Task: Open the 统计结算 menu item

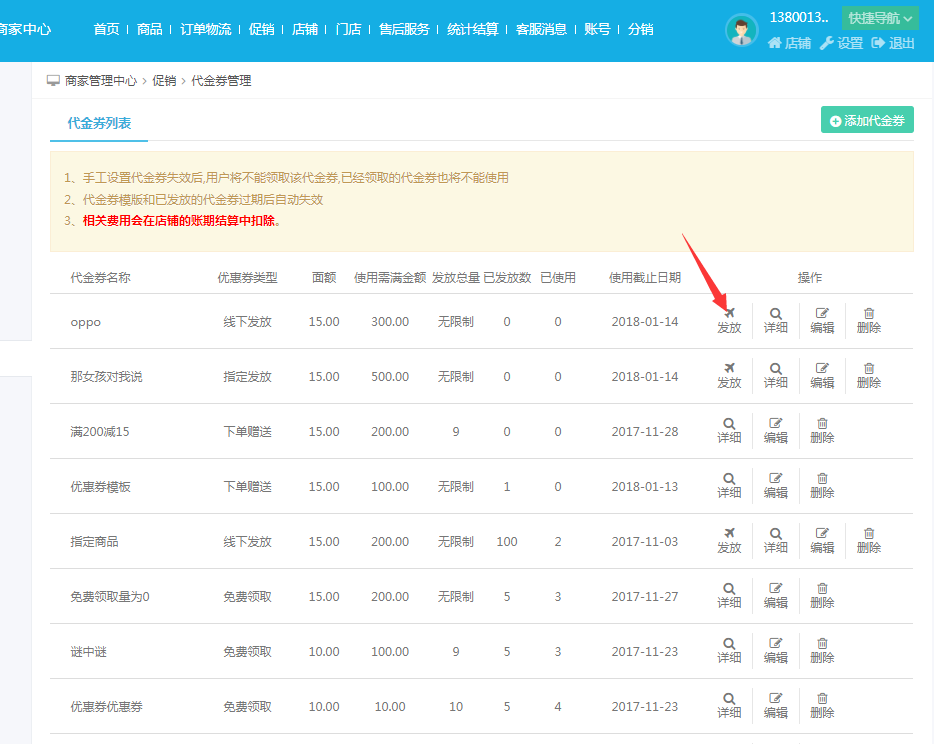Action: [473, 29]
